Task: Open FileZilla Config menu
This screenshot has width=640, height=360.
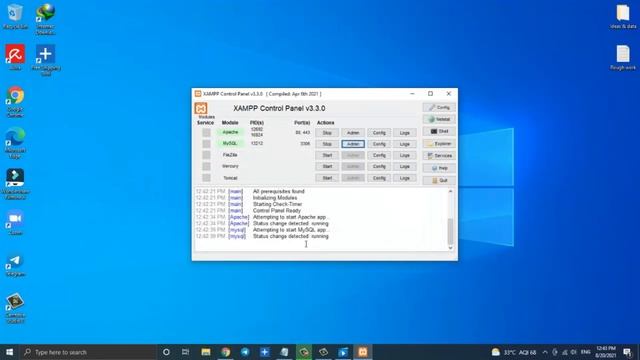Action: point(379,155)
